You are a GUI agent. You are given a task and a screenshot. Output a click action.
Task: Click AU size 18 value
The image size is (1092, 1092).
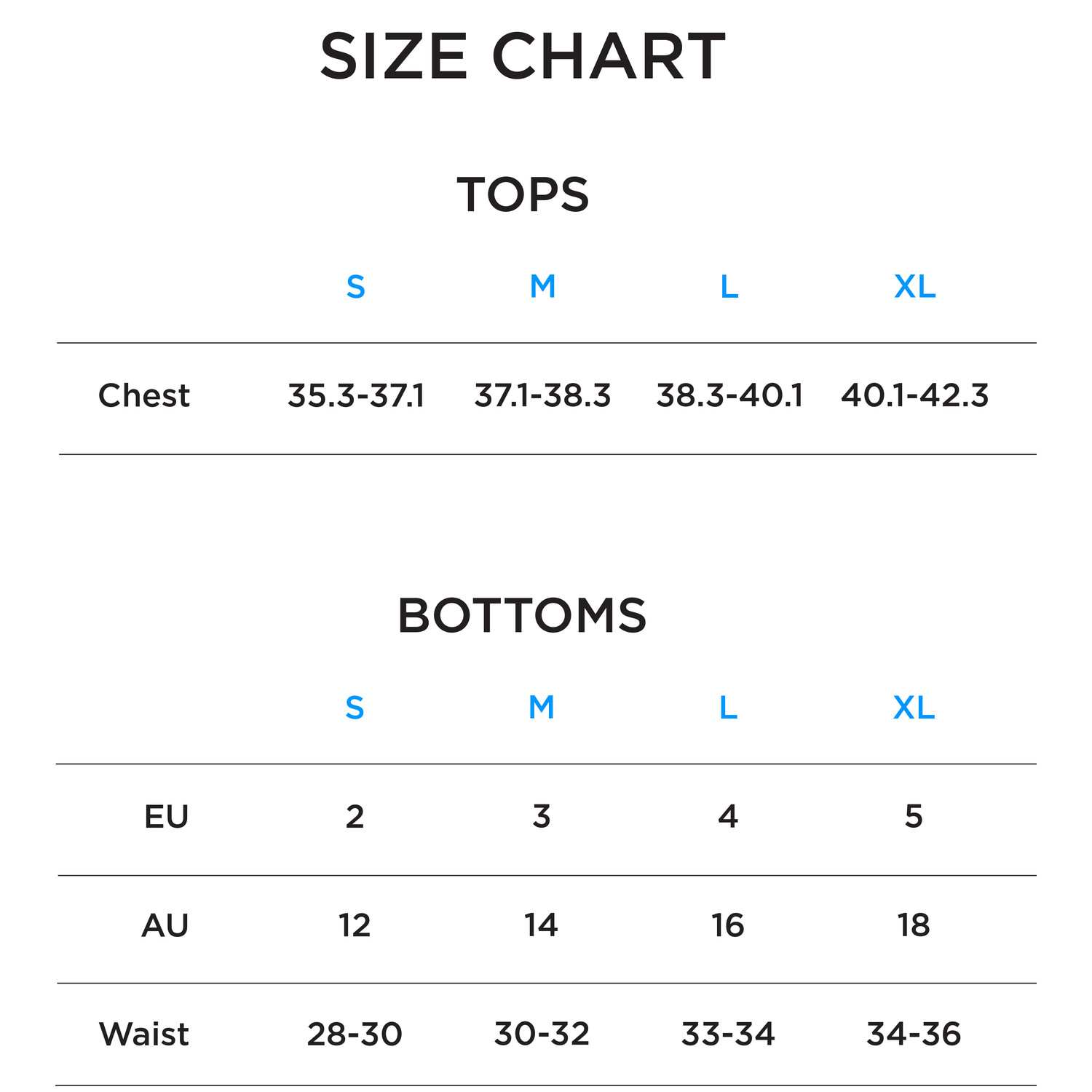coord(914,926)
